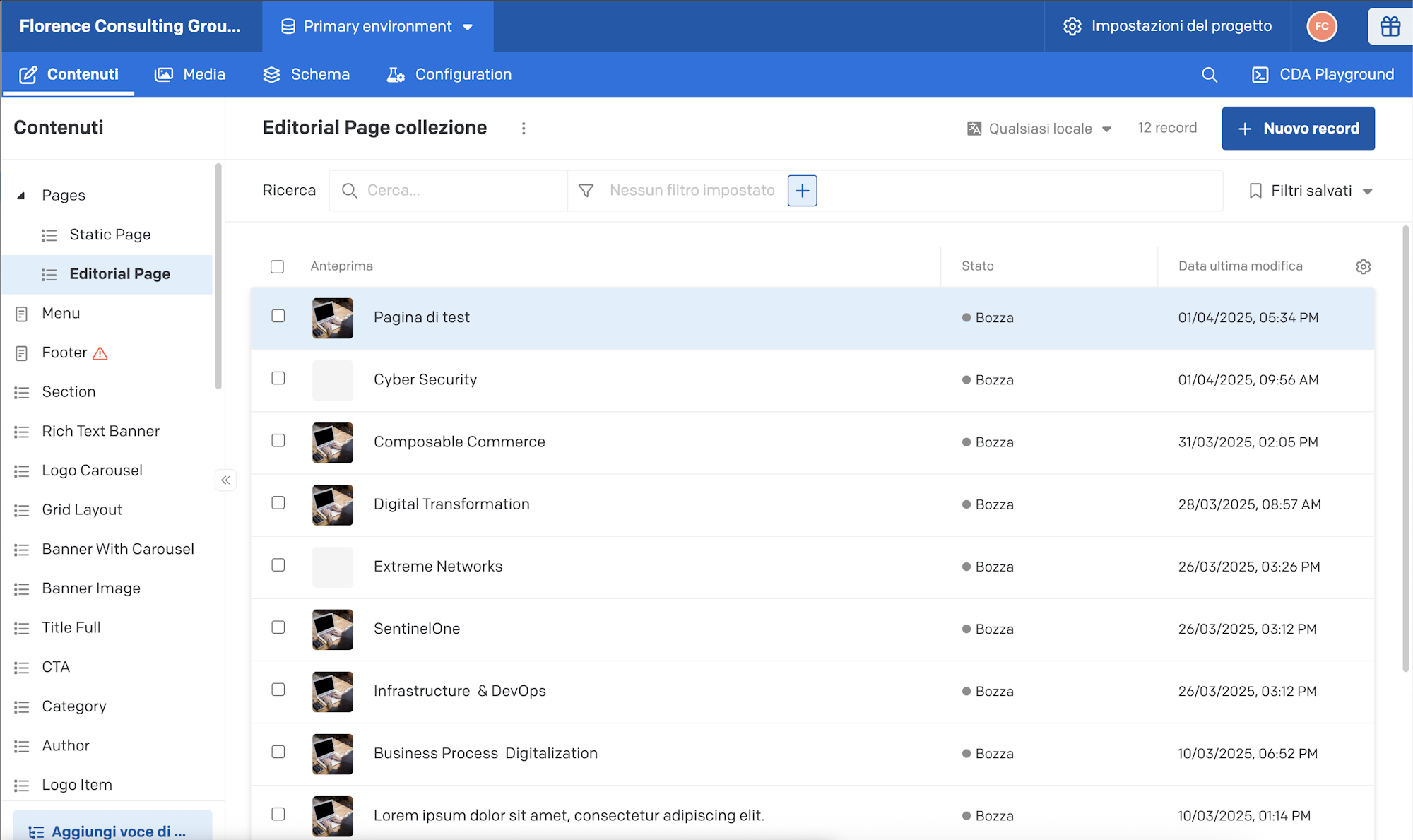This screenshot has width=1413, height=840.
Task: Switch to the Media tab
Action: (x=190, y=74)
